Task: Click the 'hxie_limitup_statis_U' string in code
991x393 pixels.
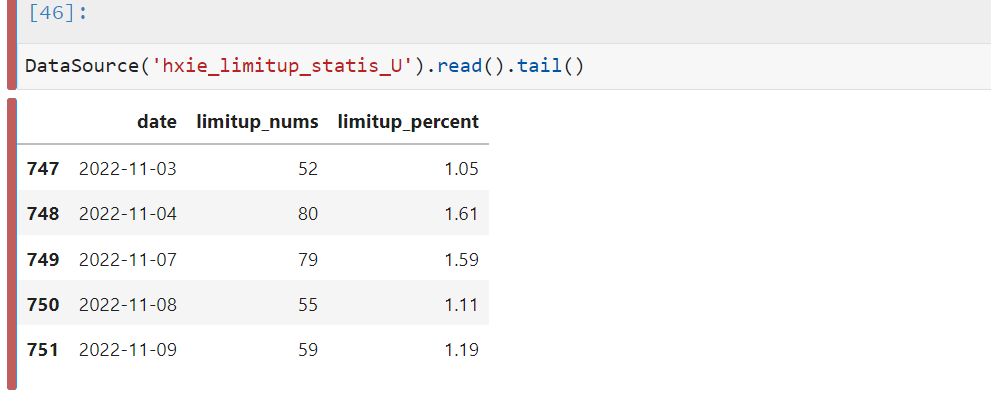Action: (284, 66)
